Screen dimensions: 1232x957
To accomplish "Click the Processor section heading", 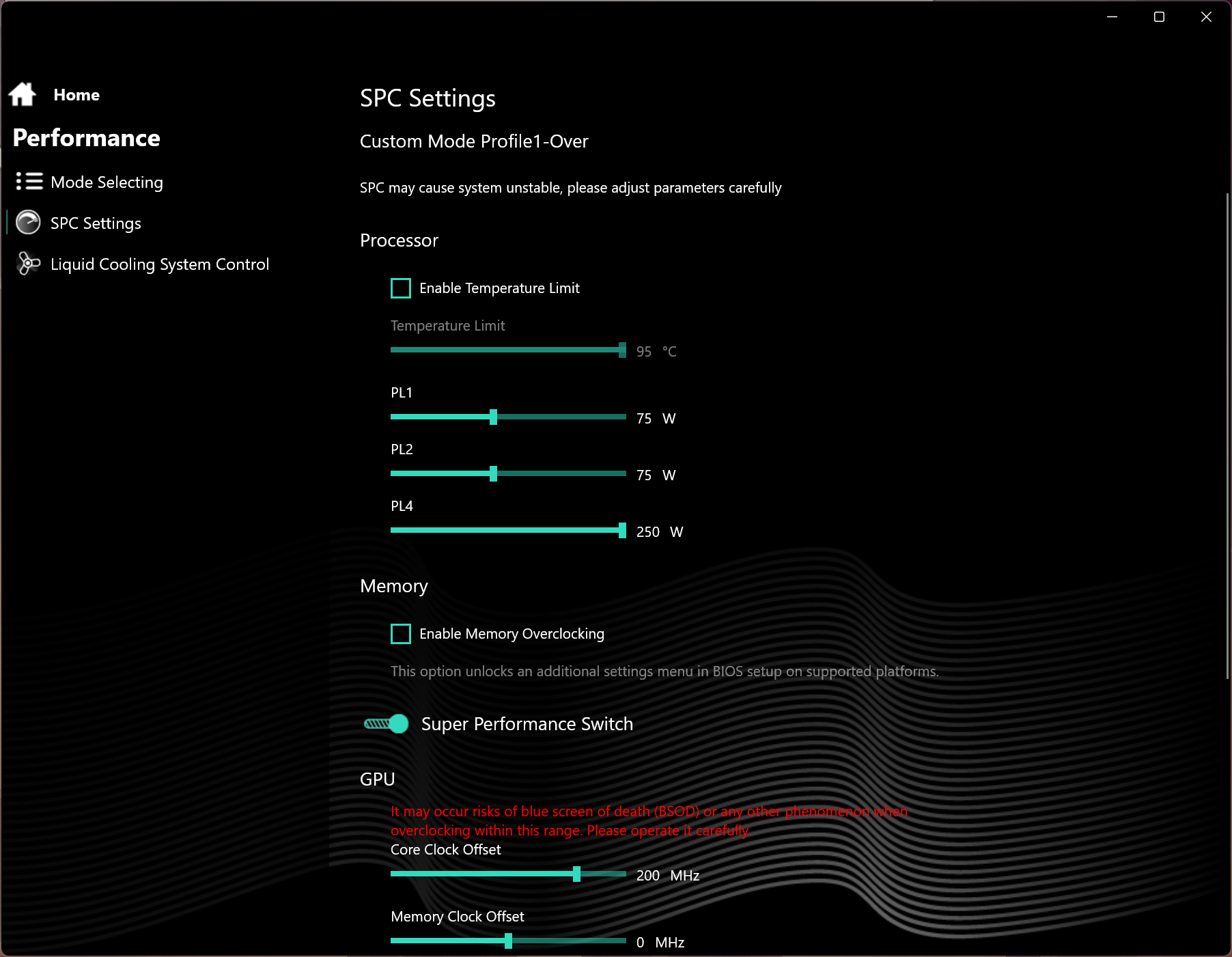I will pyautogui.click(x=399, y=240).
